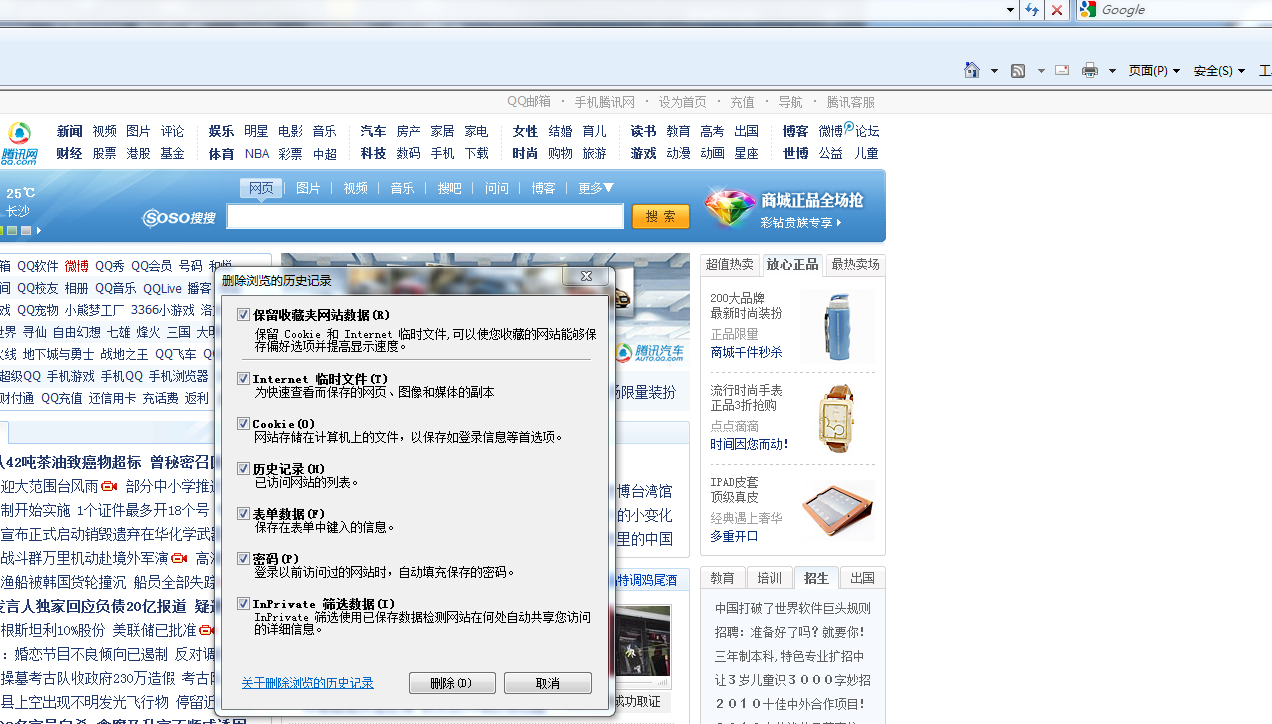Open the 科技 navigation link
The image size is (1272, 724).
click(374, 154)
